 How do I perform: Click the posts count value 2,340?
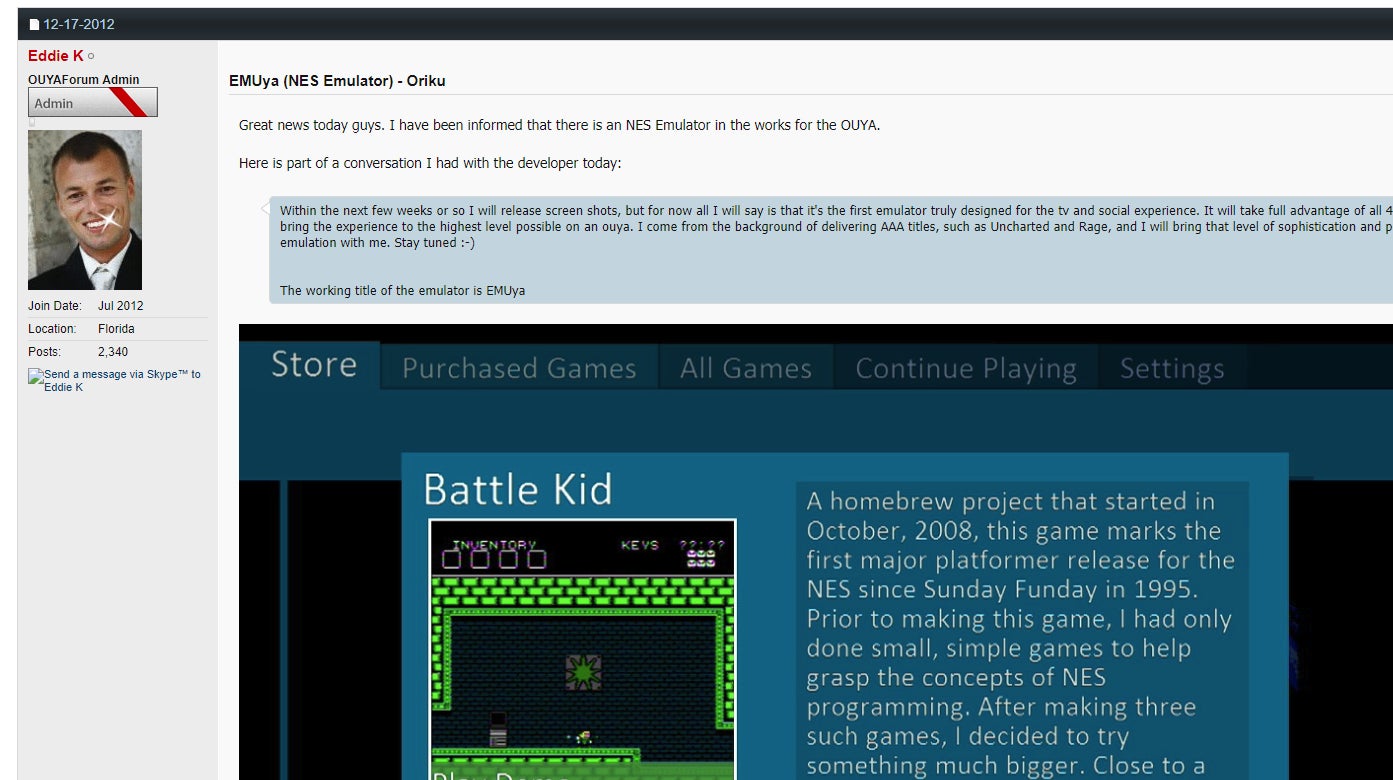pos(113,351)
